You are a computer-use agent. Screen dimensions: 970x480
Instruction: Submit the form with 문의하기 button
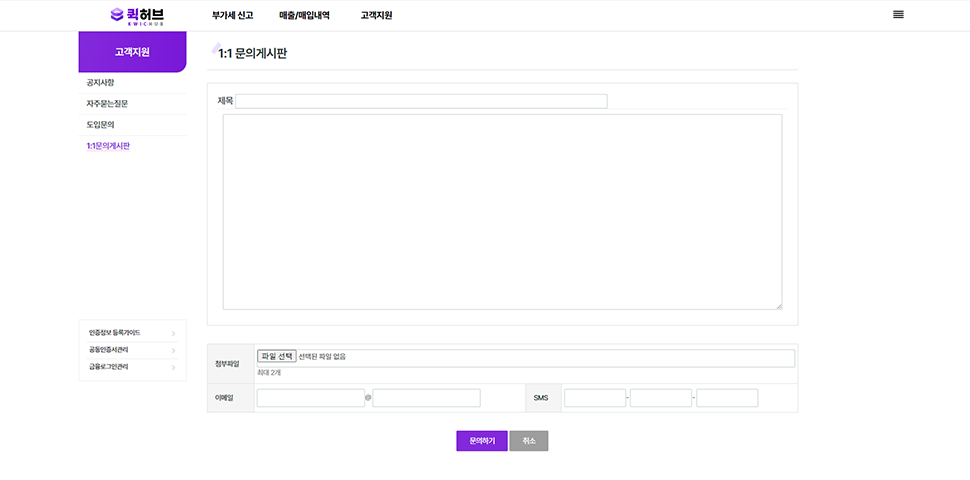pos(482,441)
